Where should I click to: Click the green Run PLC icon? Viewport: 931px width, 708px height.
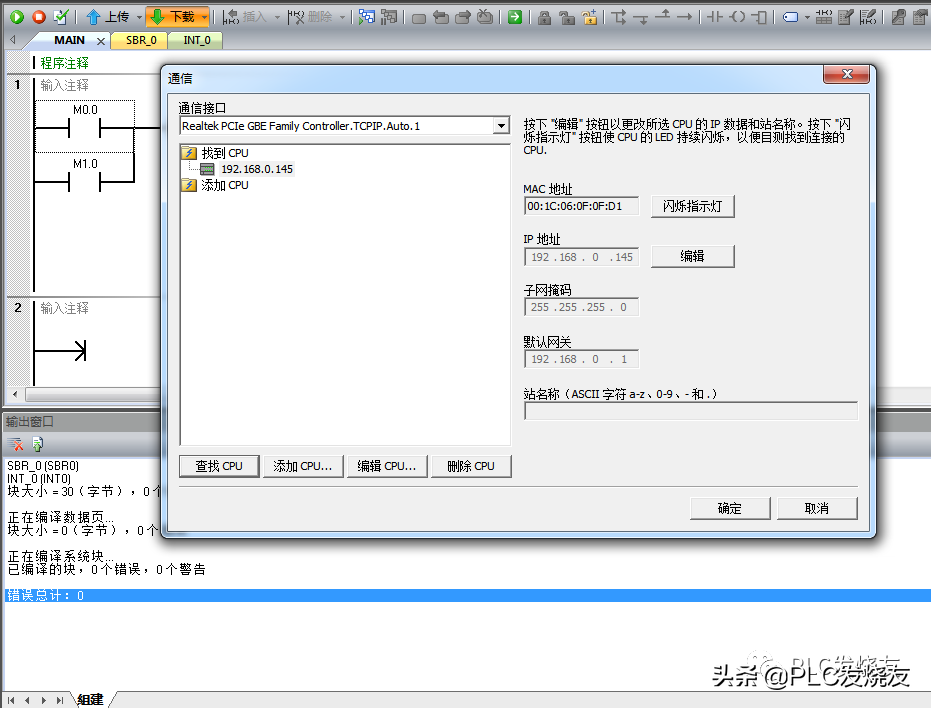pos(17,17)
